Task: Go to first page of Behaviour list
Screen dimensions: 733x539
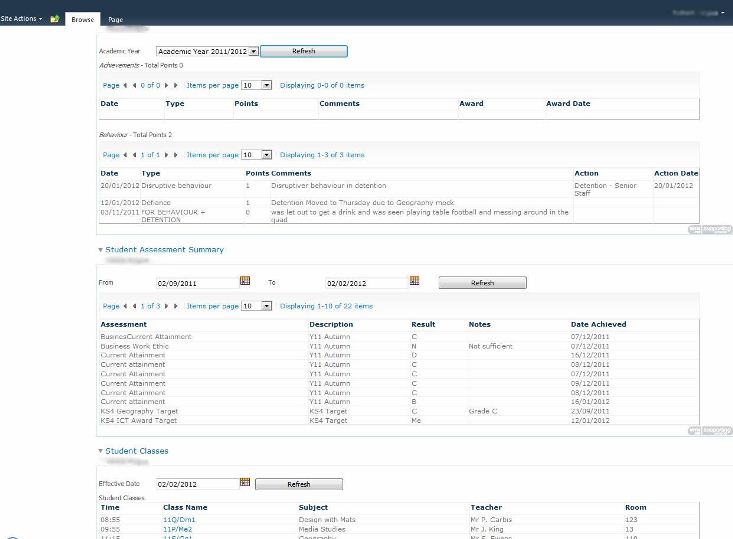Action: (125, 155)
